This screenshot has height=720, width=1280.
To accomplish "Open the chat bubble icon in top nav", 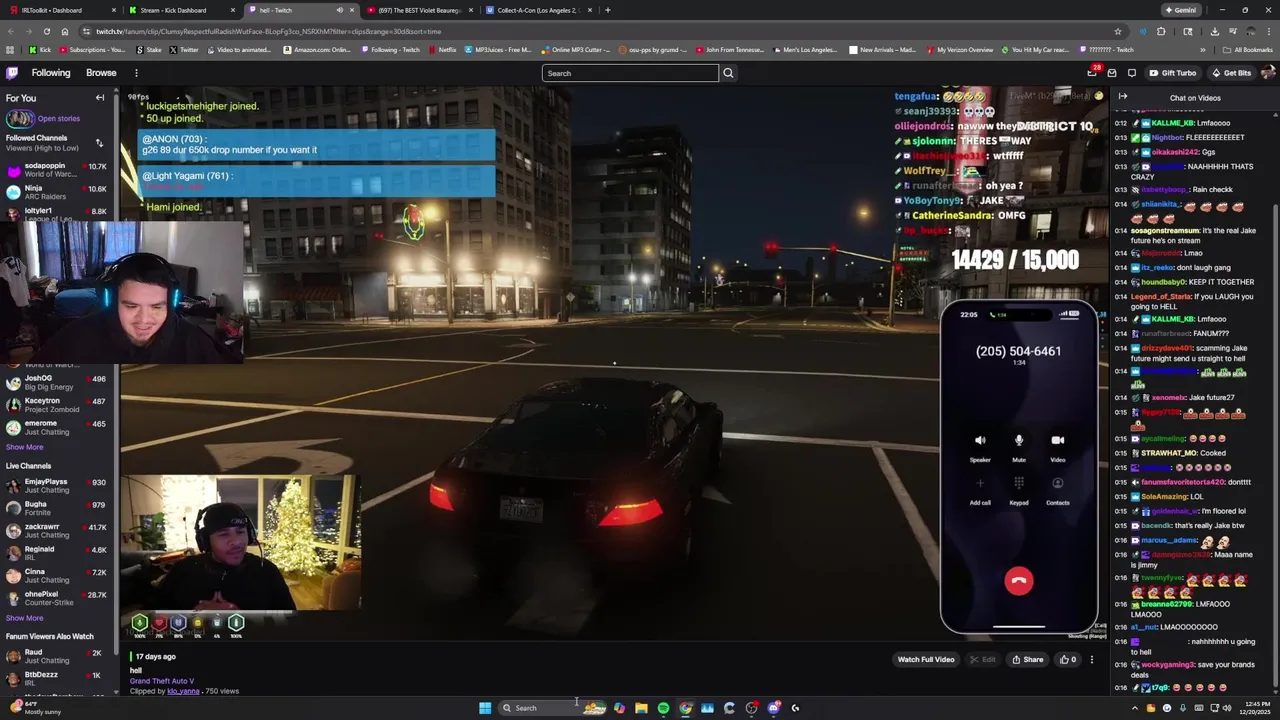I will coord(1132,73).
